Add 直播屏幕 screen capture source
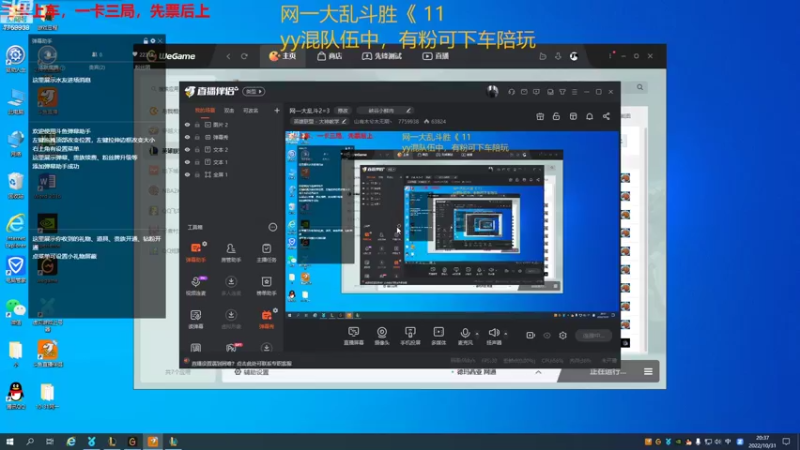Screen dimensions: 800x450 354,336
